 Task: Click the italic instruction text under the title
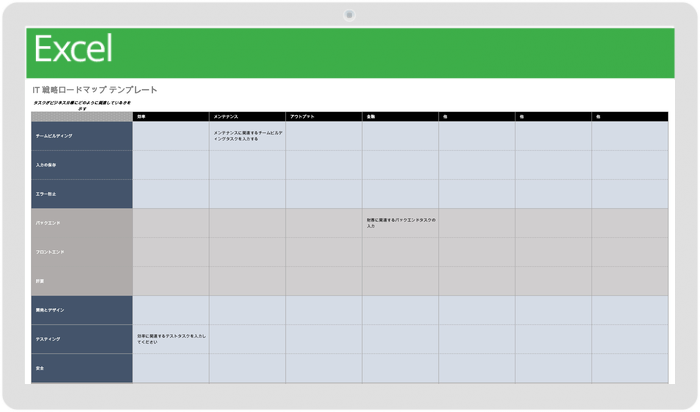pos(82,105)
